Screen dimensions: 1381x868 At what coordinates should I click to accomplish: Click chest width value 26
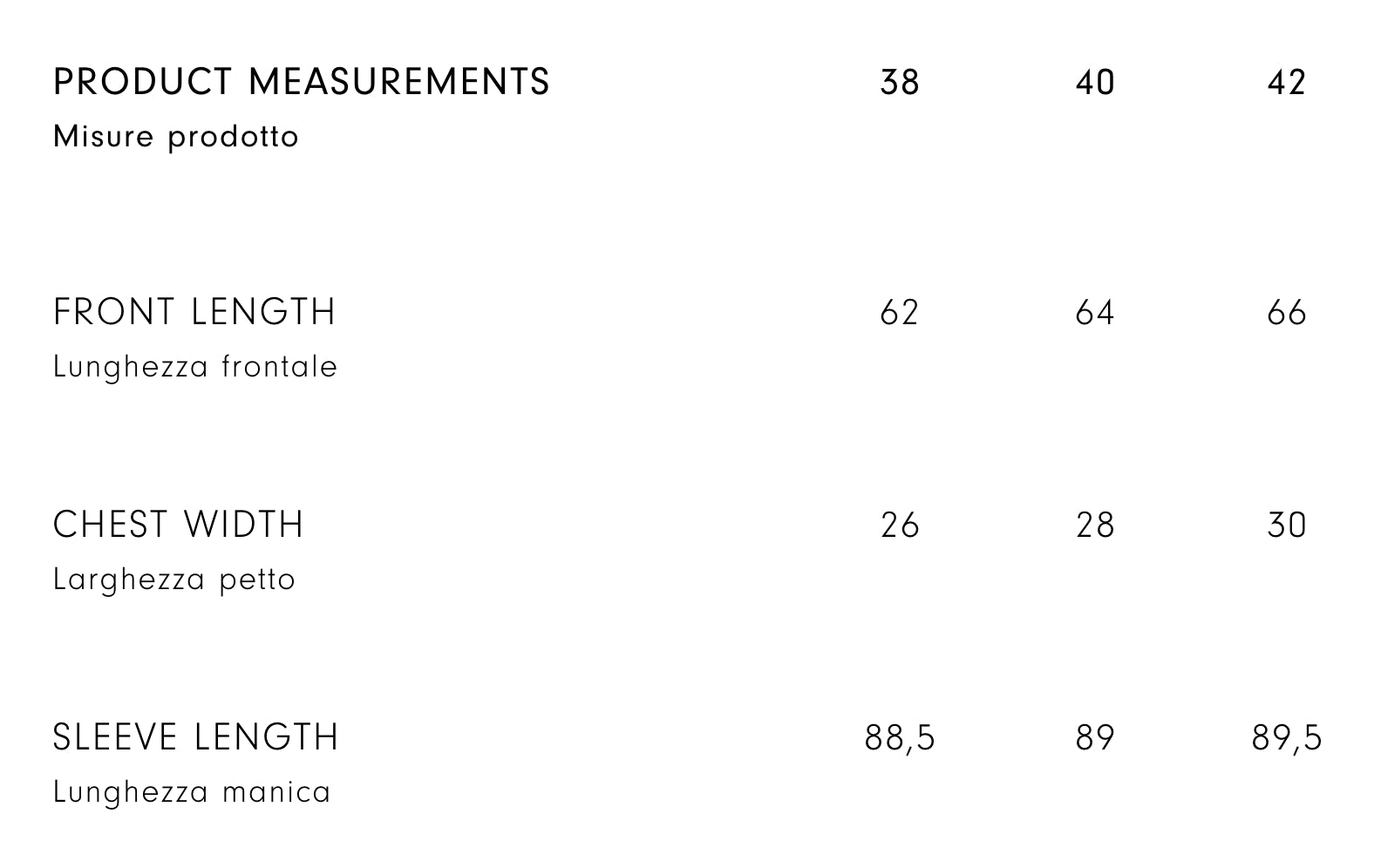click(900, 526)
